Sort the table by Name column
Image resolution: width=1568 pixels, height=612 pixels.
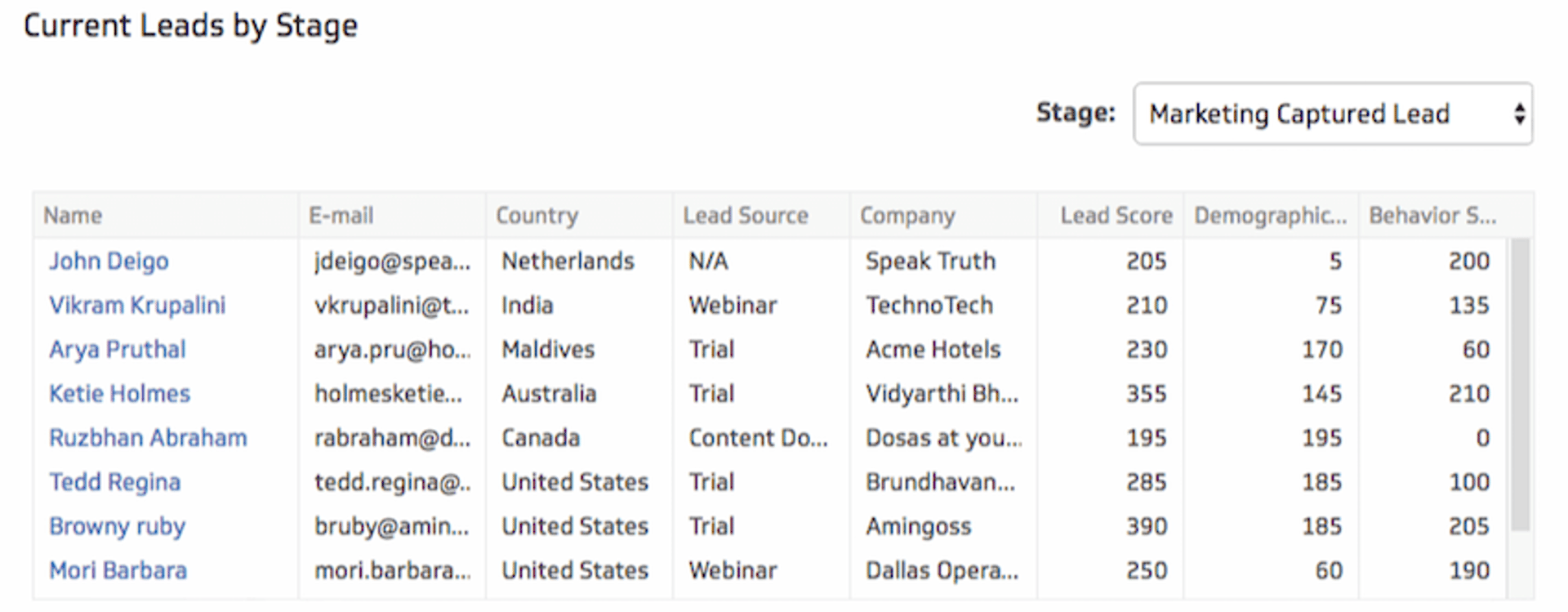(72, 215)
